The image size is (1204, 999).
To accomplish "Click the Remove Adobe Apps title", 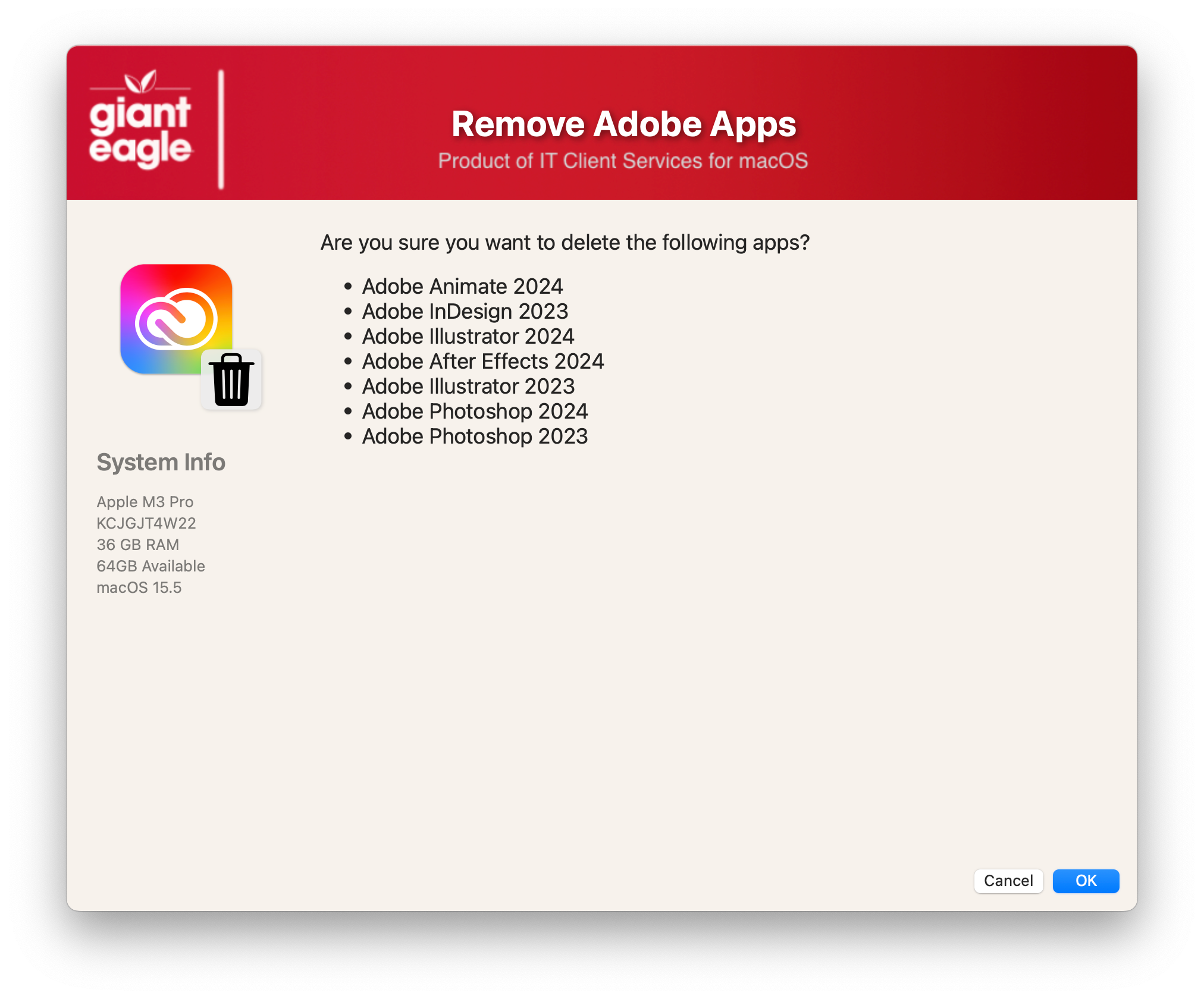I will (x=623, y=124).
